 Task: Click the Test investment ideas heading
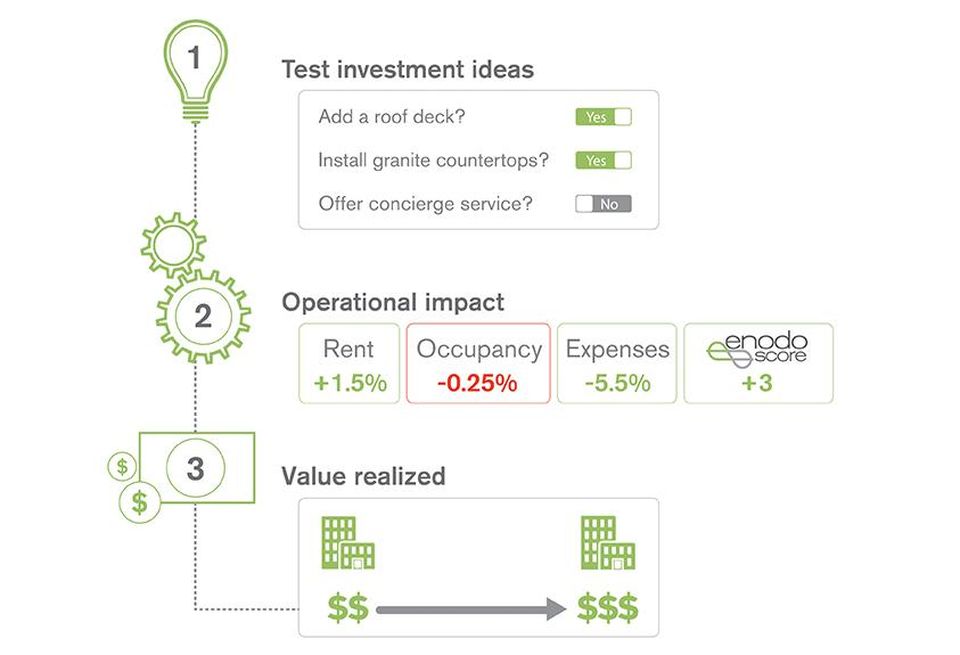[x=408, y=69]
